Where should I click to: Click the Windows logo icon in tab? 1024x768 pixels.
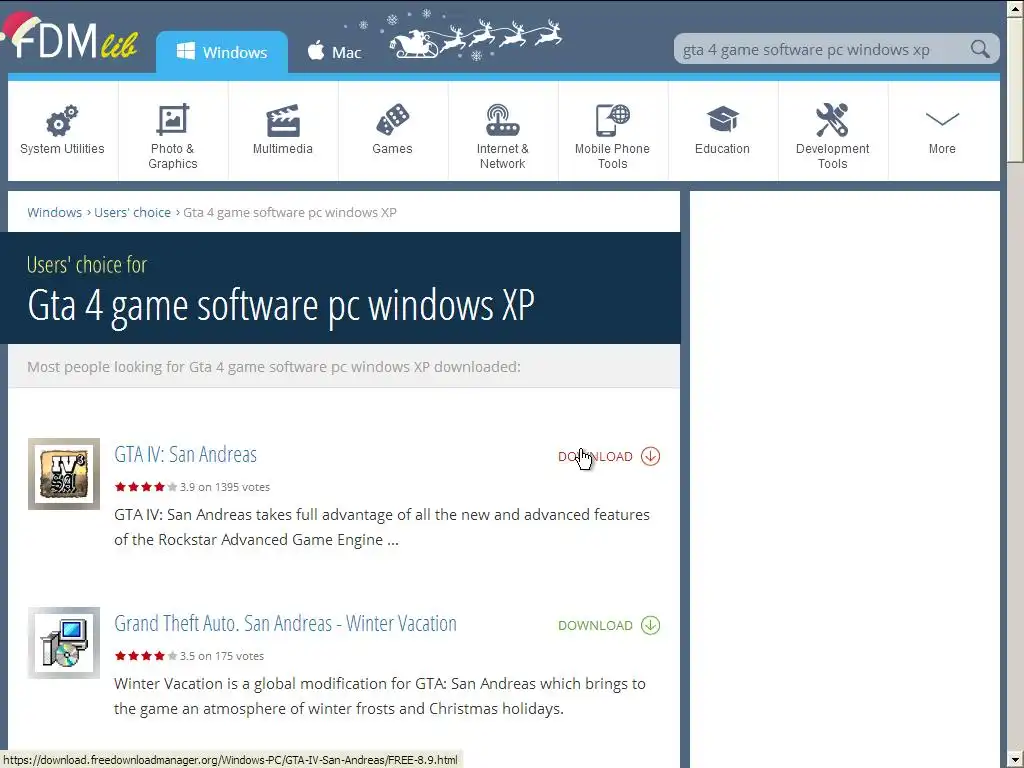click(185, 52)
